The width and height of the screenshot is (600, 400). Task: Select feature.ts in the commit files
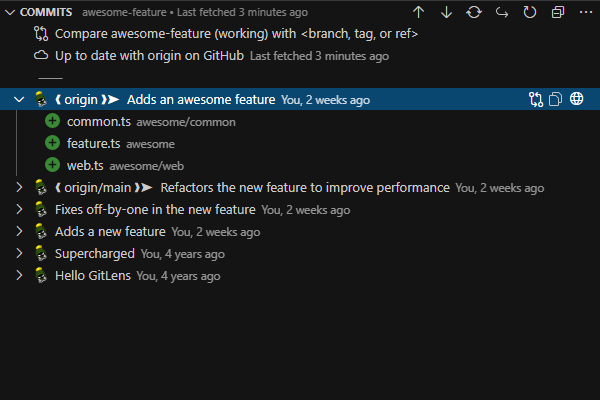(93, 143)
